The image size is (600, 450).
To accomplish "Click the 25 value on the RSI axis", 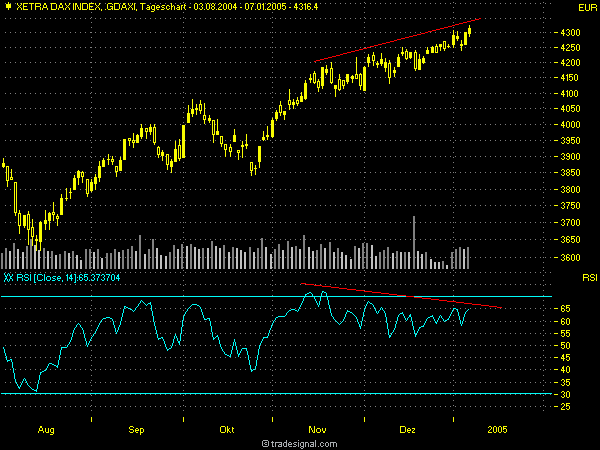I will point(565,407).
